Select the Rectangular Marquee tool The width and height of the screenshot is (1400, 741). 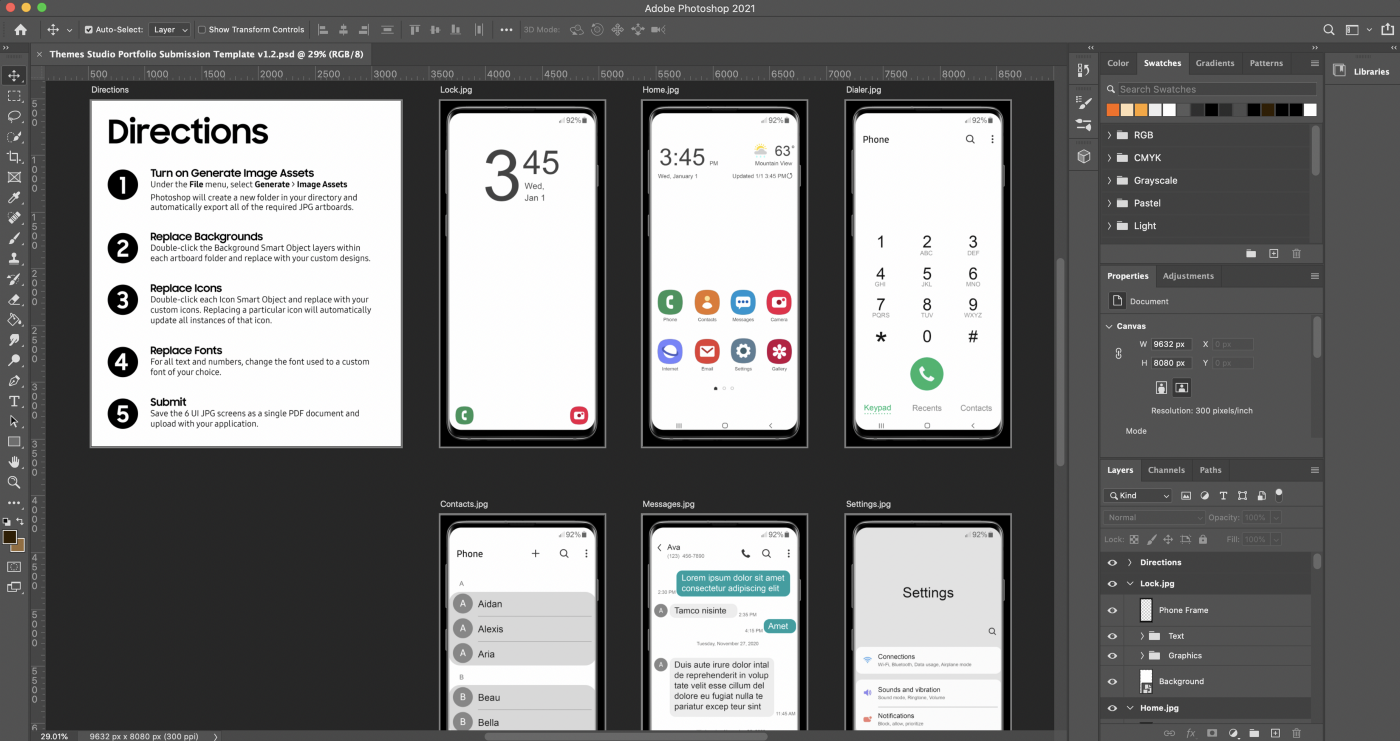[14, 96]
